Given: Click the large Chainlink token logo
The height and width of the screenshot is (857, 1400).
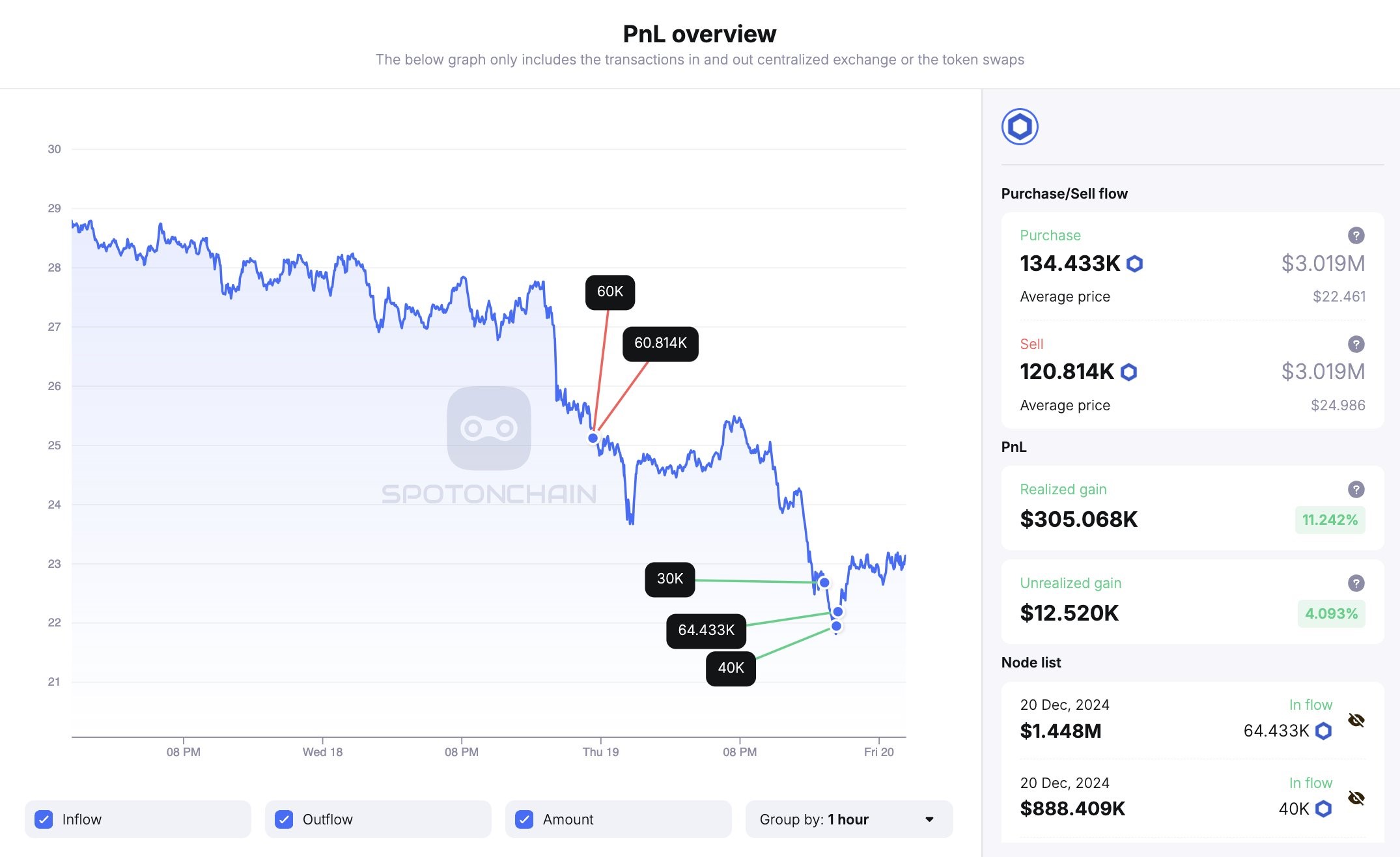Looking at the screenshot, I should pyautogui.click(x=1019, y=127).
